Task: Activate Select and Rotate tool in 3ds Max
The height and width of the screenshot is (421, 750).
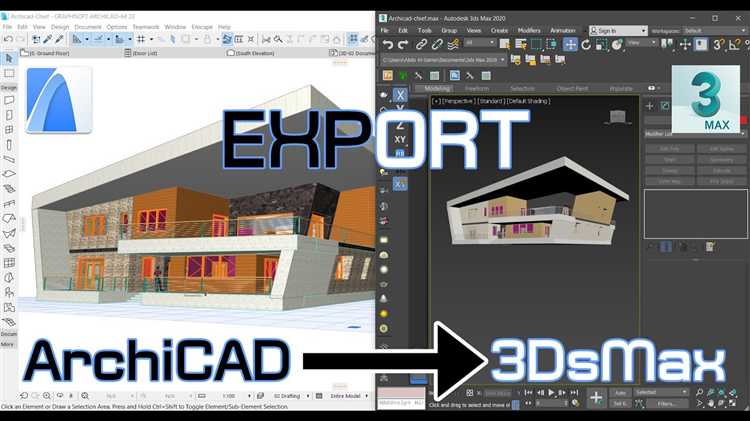Action: click(586, 44)
